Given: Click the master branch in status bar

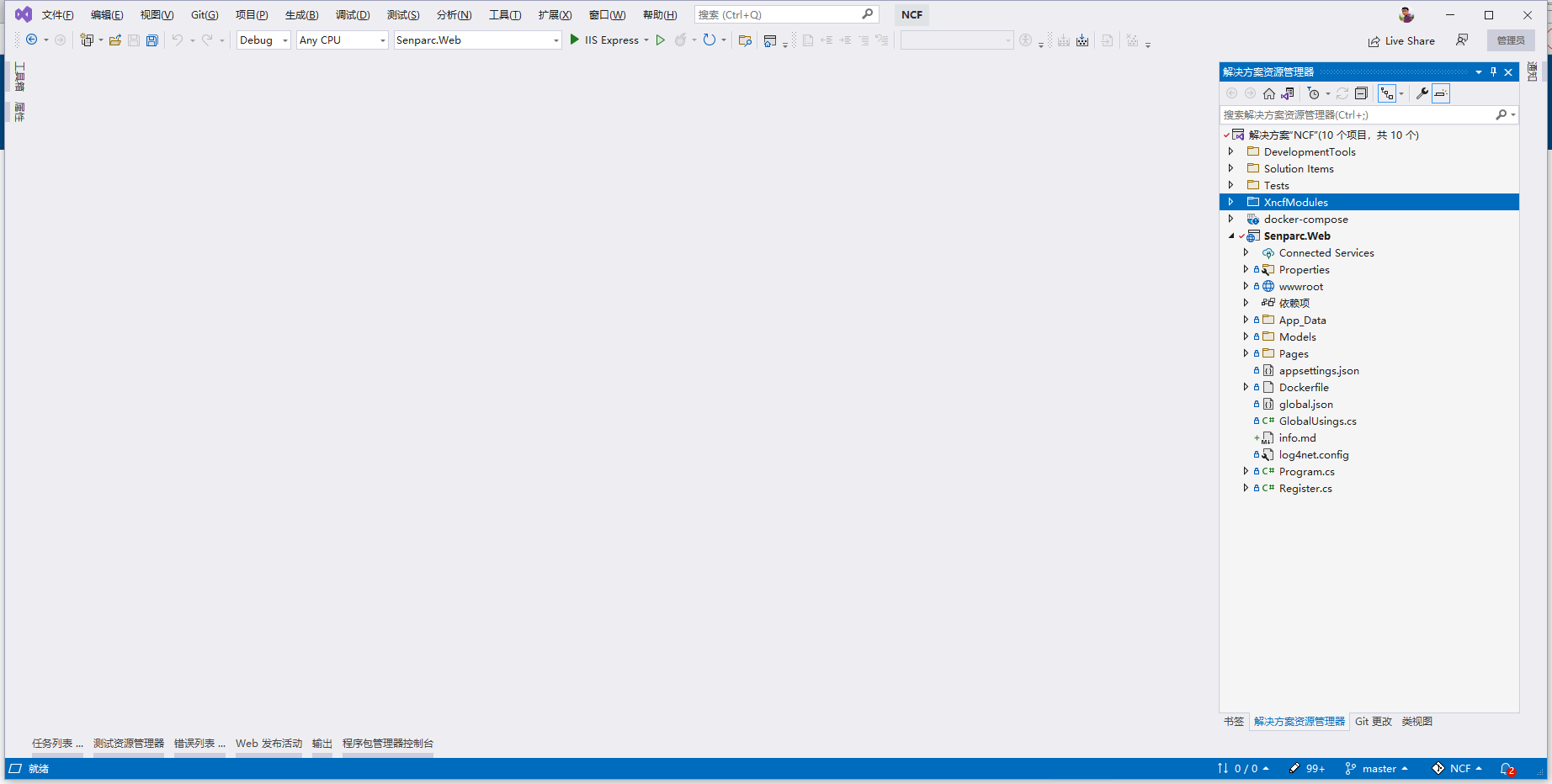Looking at the screenshot, I should 1377,768.
